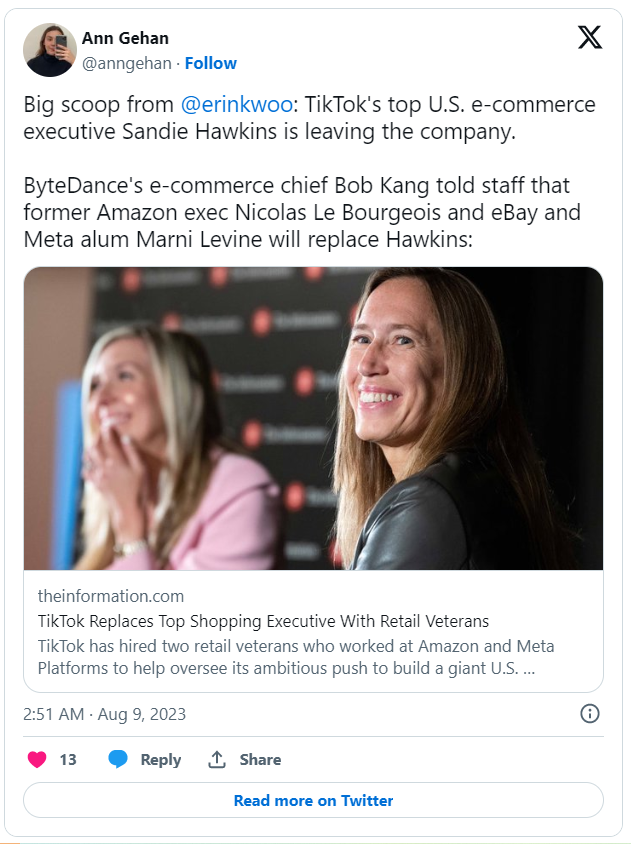Open the tweet info circle icon

coord(590,714)
